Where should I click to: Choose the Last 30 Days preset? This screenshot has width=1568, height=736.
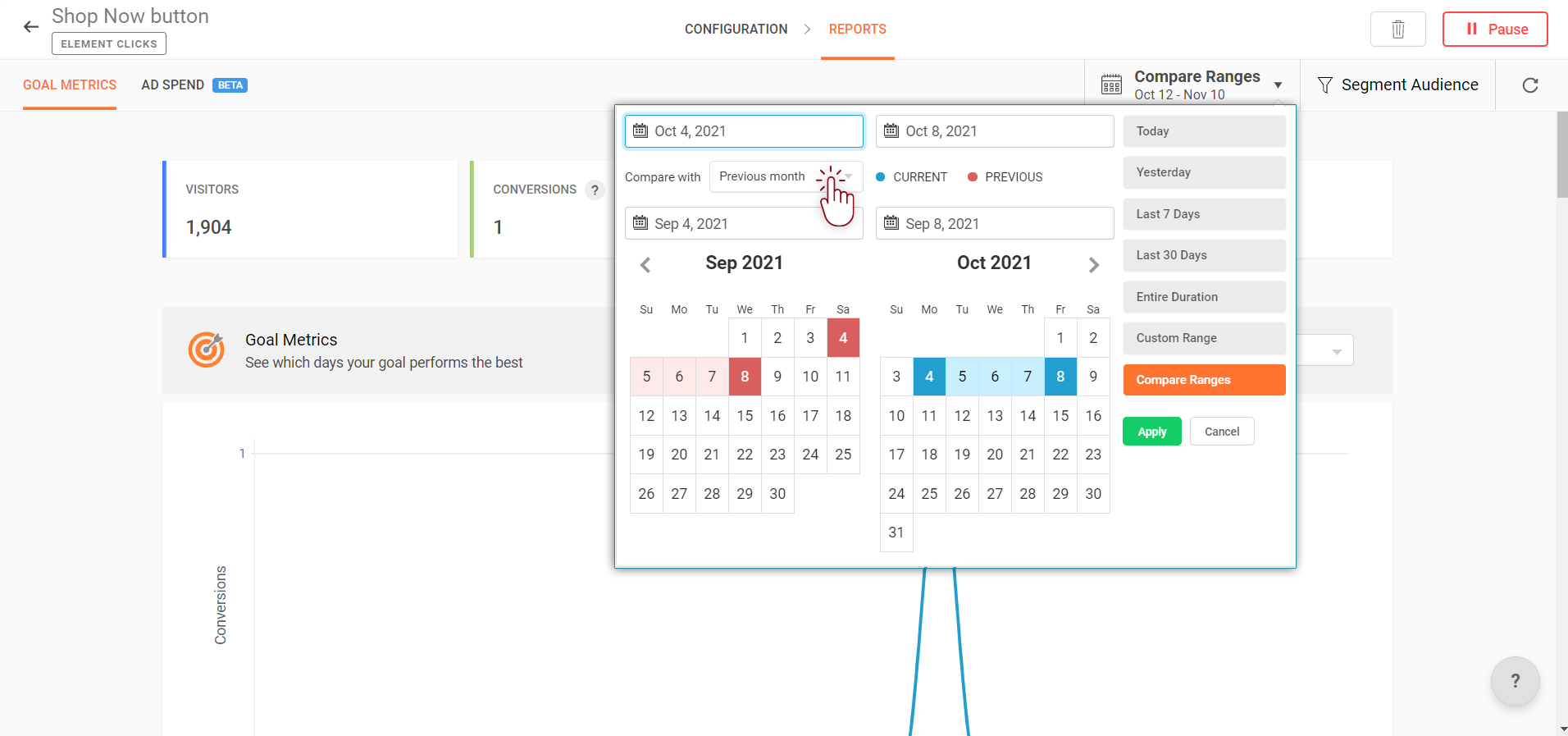[1204, 255]
